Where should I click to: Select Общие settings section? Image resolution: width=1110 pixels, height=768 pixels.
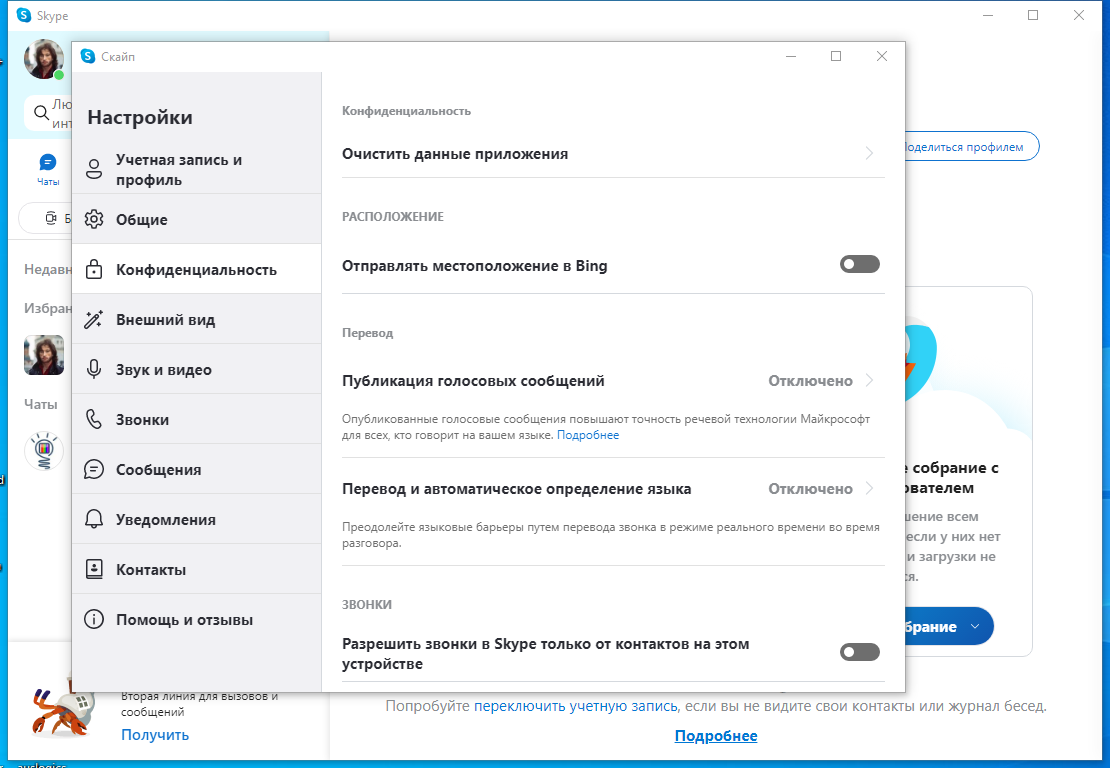pos(197,219)
